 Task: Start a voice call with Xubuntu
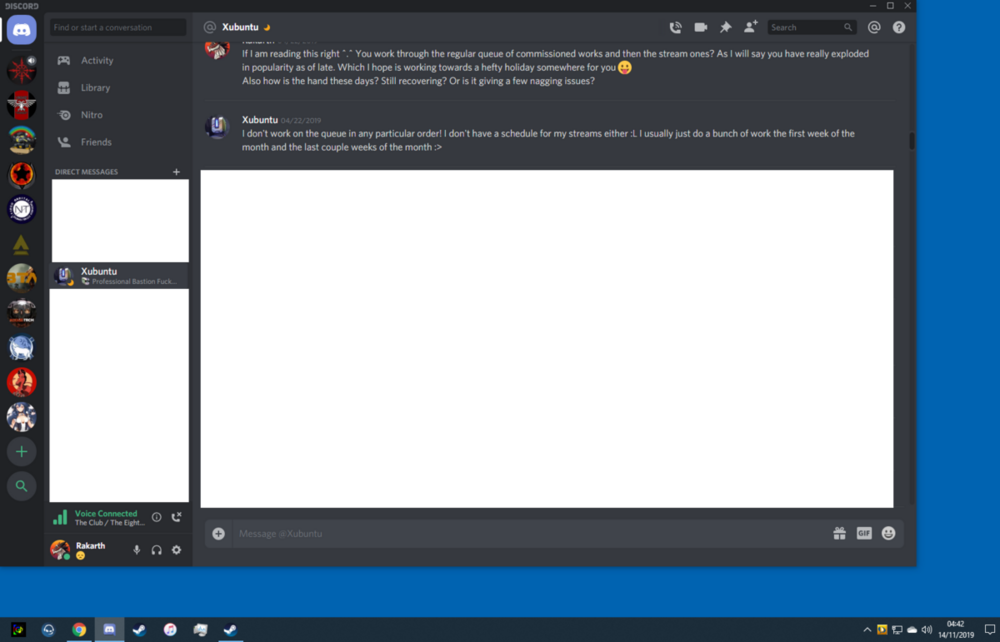(675, 27)
